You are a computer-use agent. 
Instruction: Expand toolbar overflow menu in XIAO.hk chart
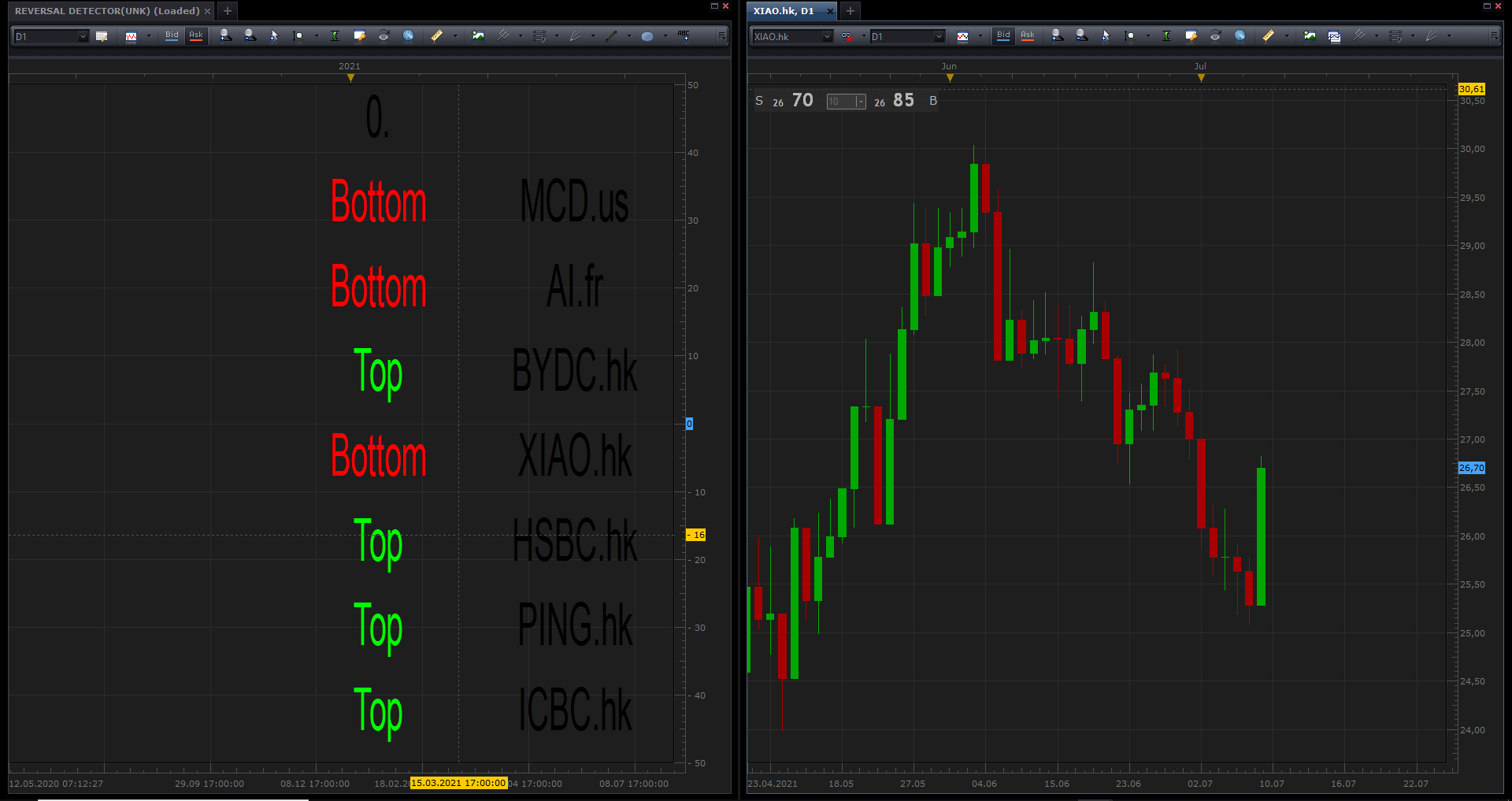1494,36
